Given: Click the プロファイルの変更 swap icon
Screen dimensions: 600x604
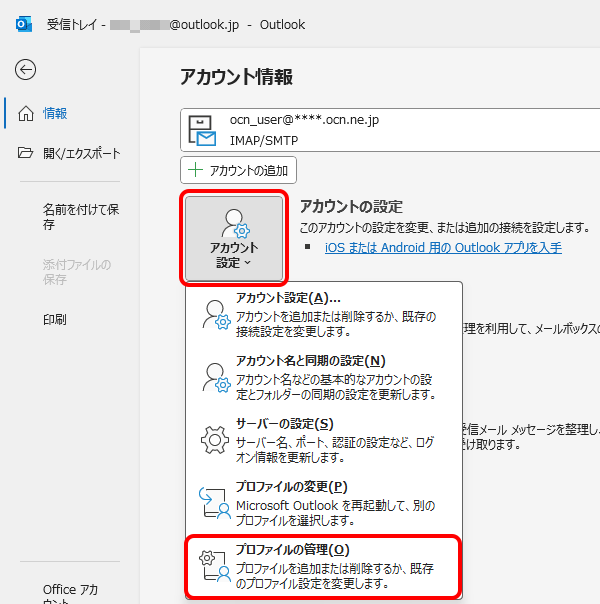Looking at the screenshot, I should [216, 502].
